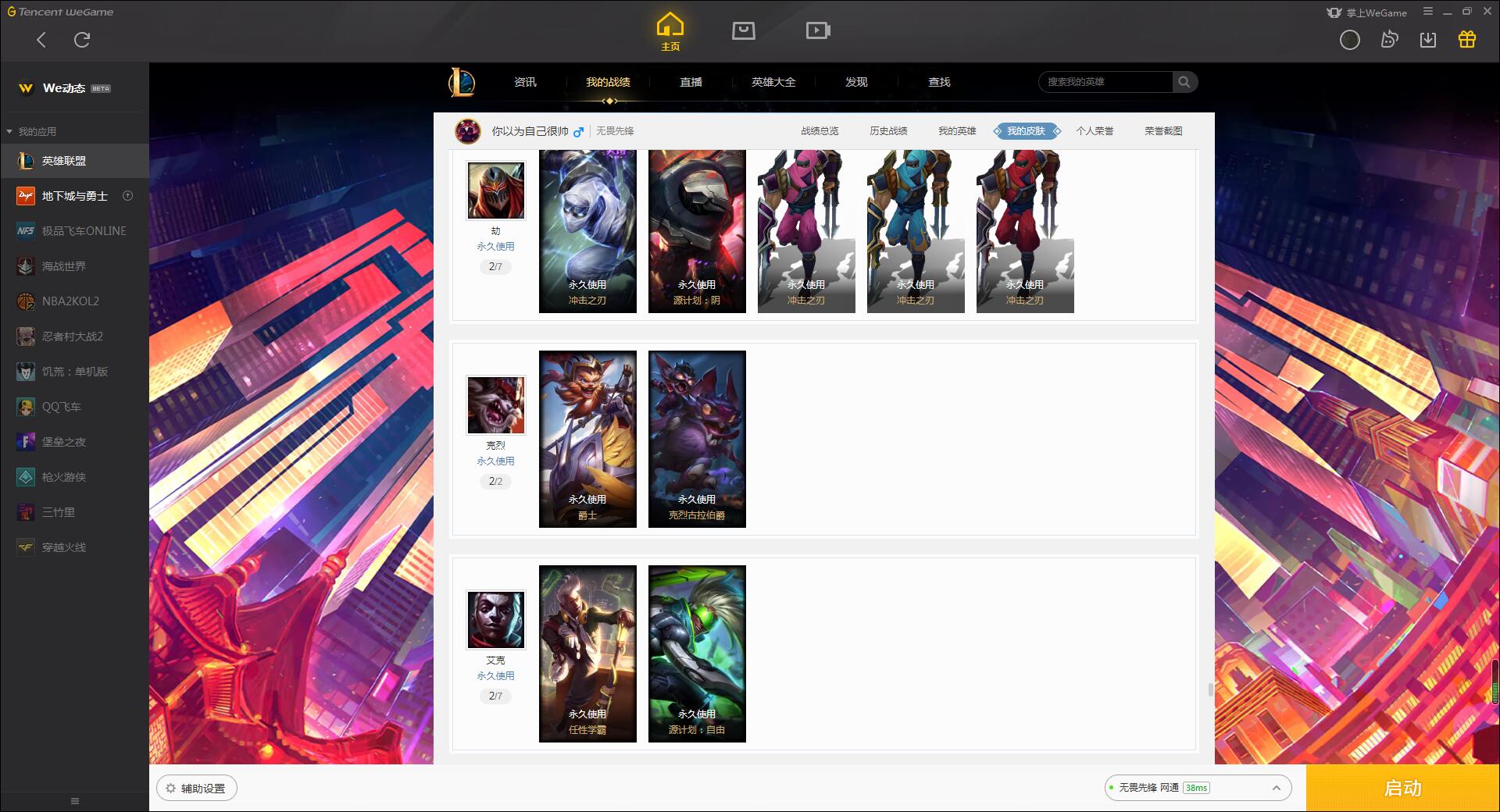
Task: Click the search magnifier button
Action: tap(1184, 82)
